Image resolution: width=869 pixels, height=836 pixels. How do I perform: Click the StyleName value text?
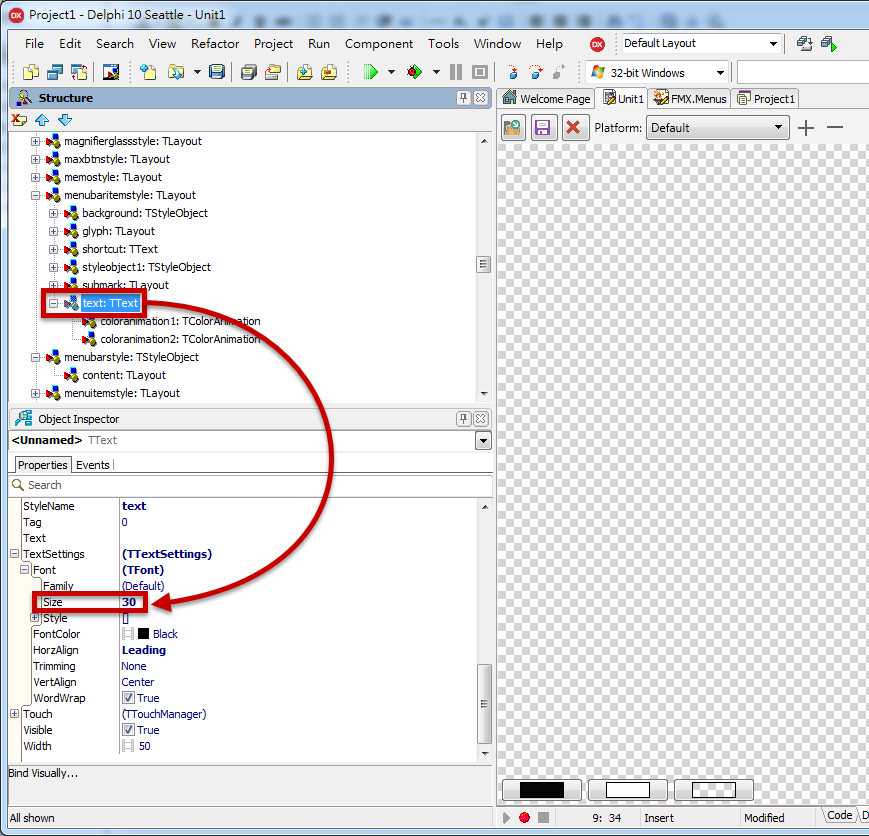[x=134, y=506]
